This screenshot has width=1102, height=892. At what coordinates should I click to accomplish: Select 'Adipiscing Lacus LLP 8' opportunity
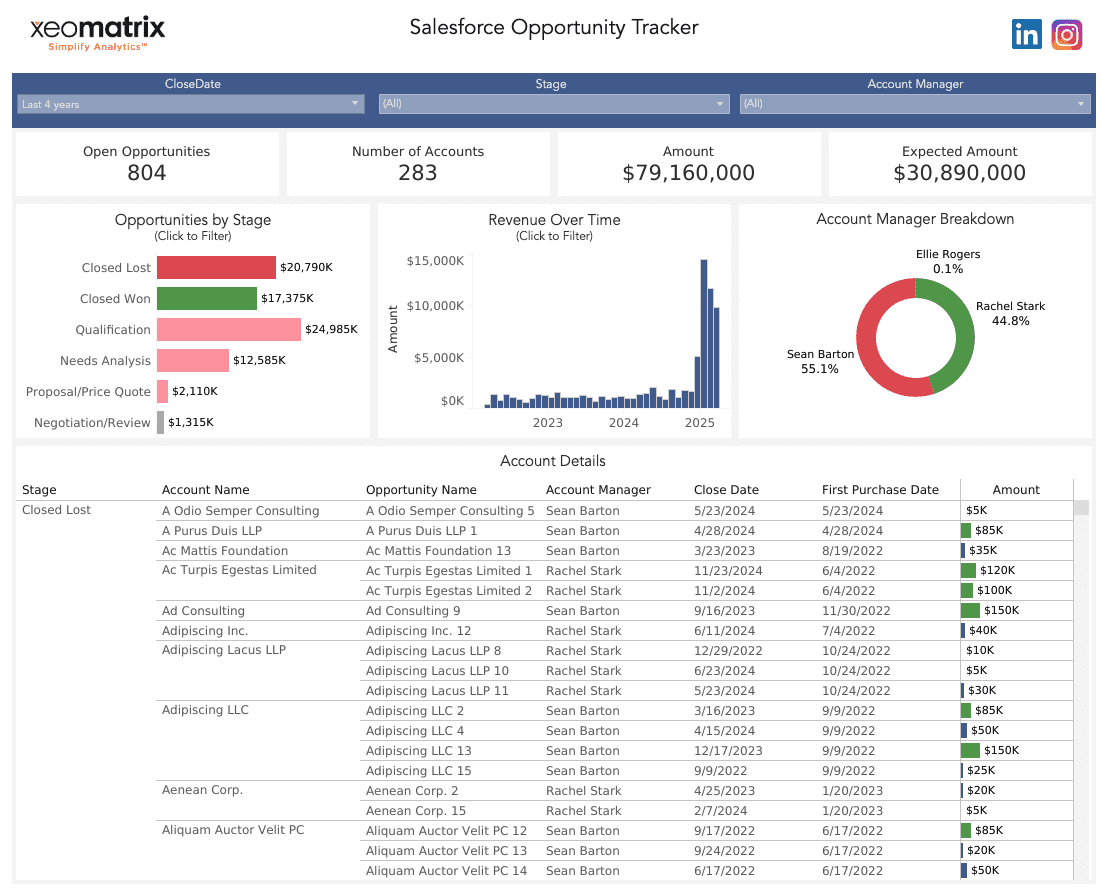(433, 651)
